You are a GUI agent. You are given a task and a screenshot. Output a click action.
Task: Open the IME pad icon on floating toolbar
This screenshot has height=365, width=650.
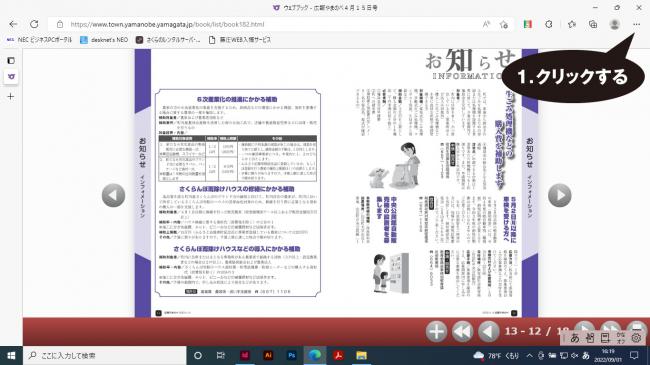pos(590,338)
